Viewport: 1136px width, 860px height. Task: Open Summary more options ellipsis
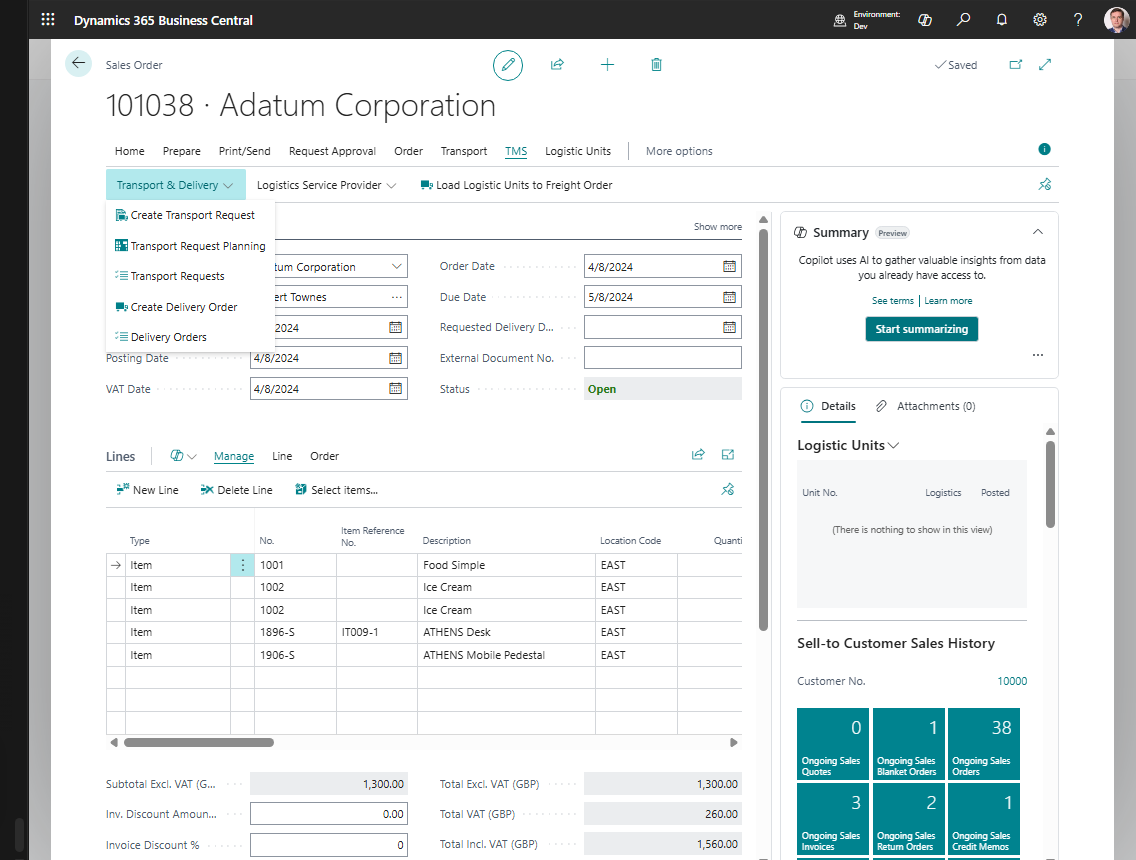click(1037, 355)
